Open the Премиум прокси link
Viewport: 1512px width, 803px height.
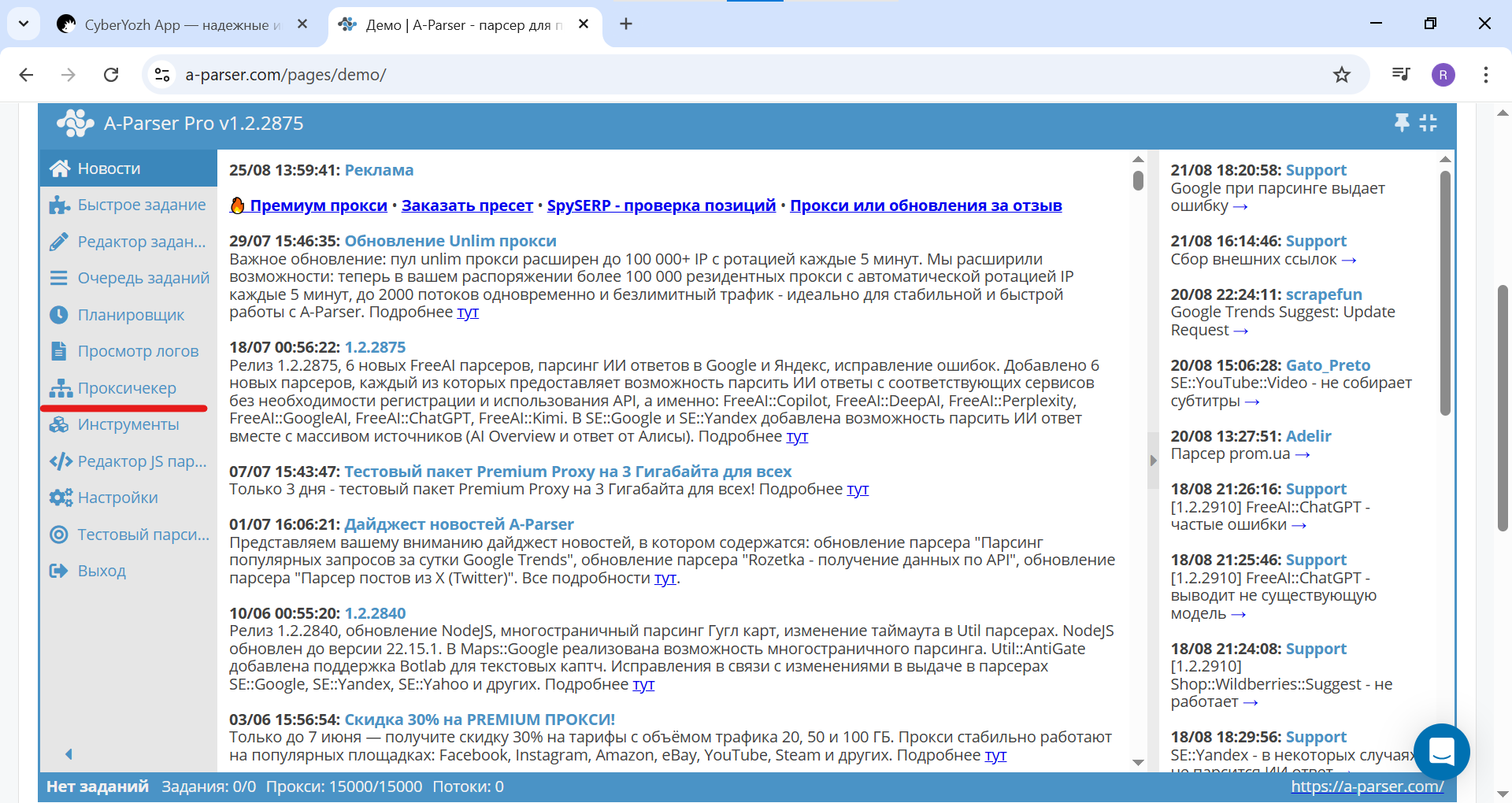tap(318, 205)
